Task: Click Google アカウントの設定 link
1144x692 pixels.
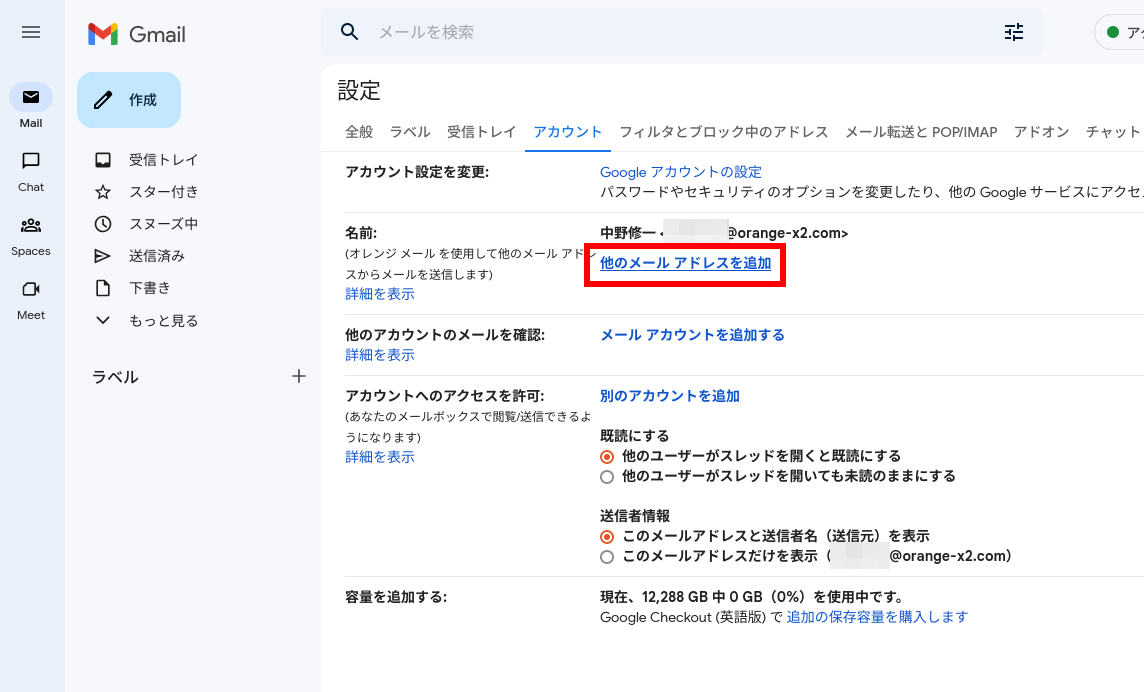Action: coord(680,172)
